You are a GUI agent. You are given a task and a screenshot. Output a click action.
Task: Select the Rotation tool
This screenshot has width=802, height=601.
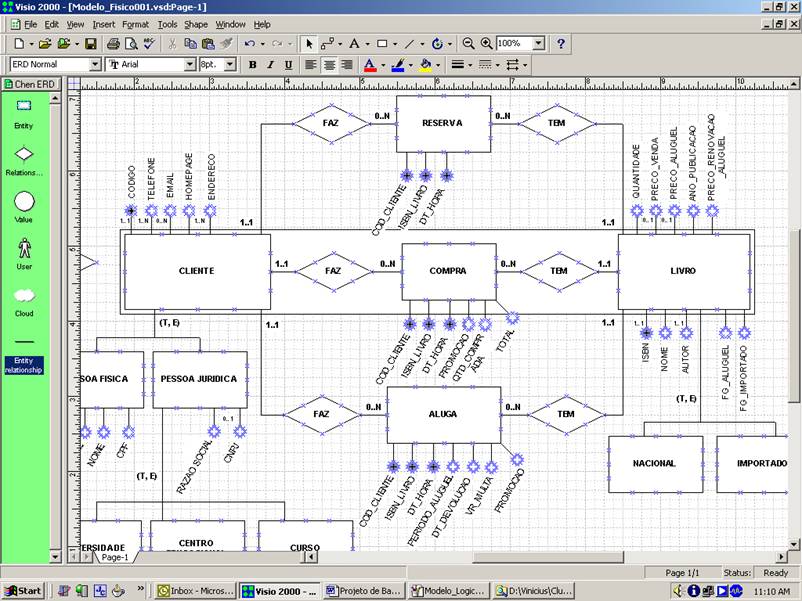[438, 43]
